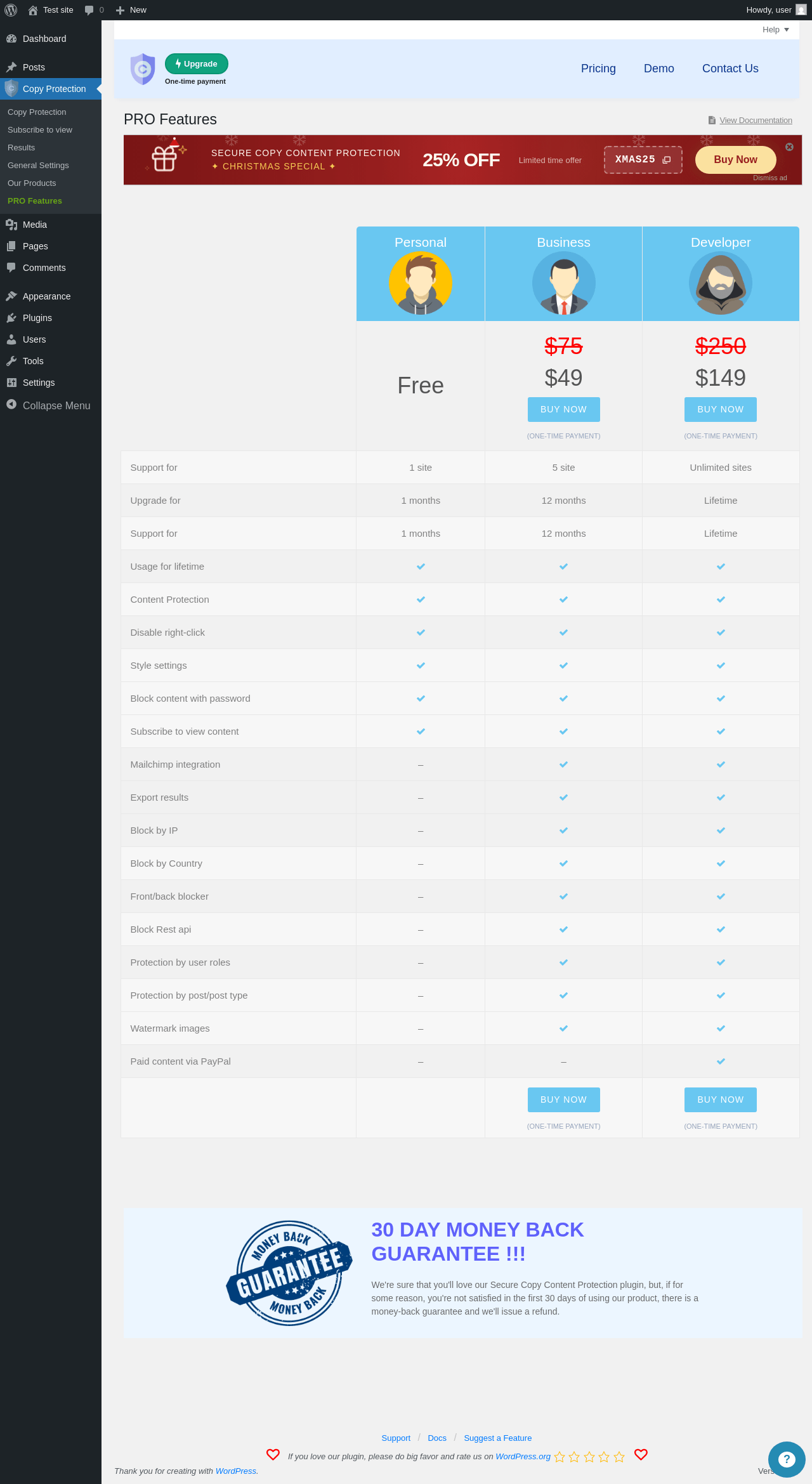Click the blue help question mark bubble

coord(787,1459)
